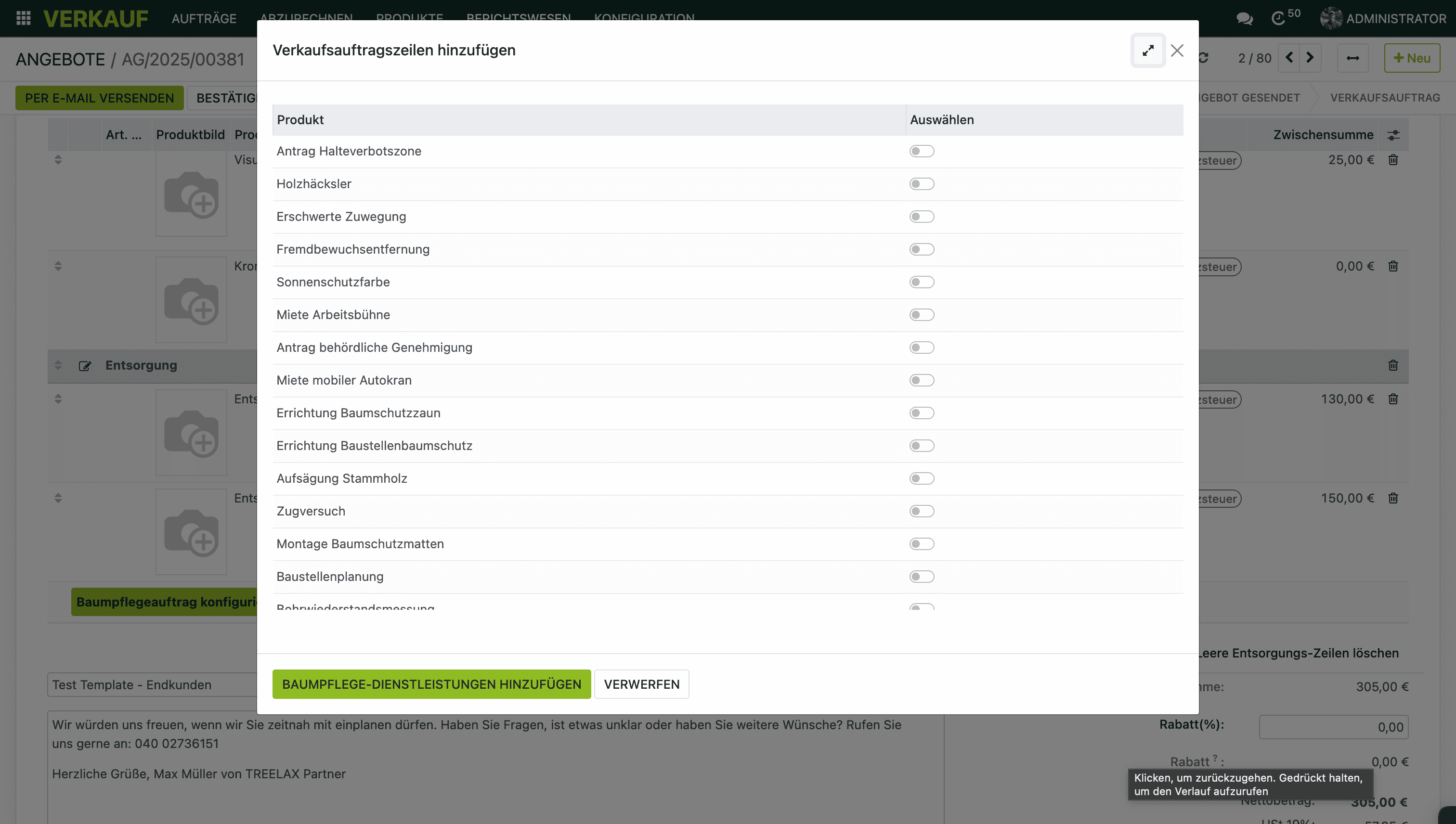This screenshot has width=1456, height=824.
Task: Upload product image for first line
Action: pyautogui.click(x=191, y=195)
